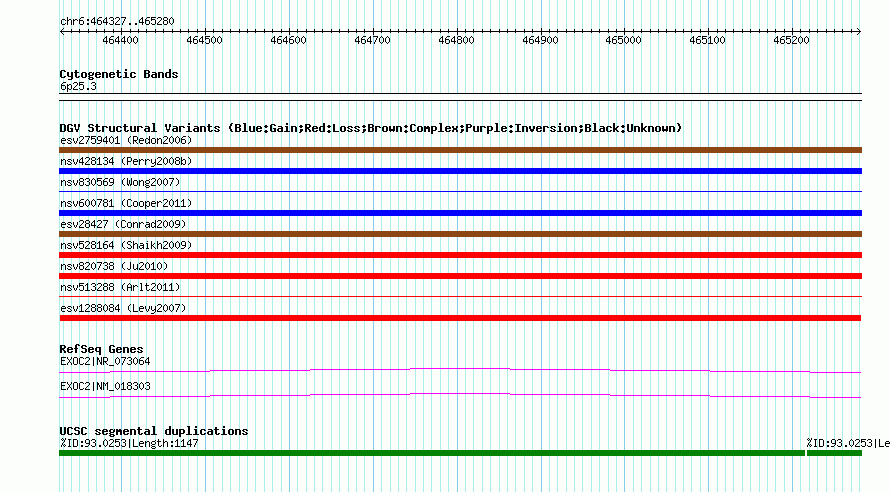Click the esv1288084 (Levy2007) red bar
Screen dimensions: 890x492
point(460,318)
